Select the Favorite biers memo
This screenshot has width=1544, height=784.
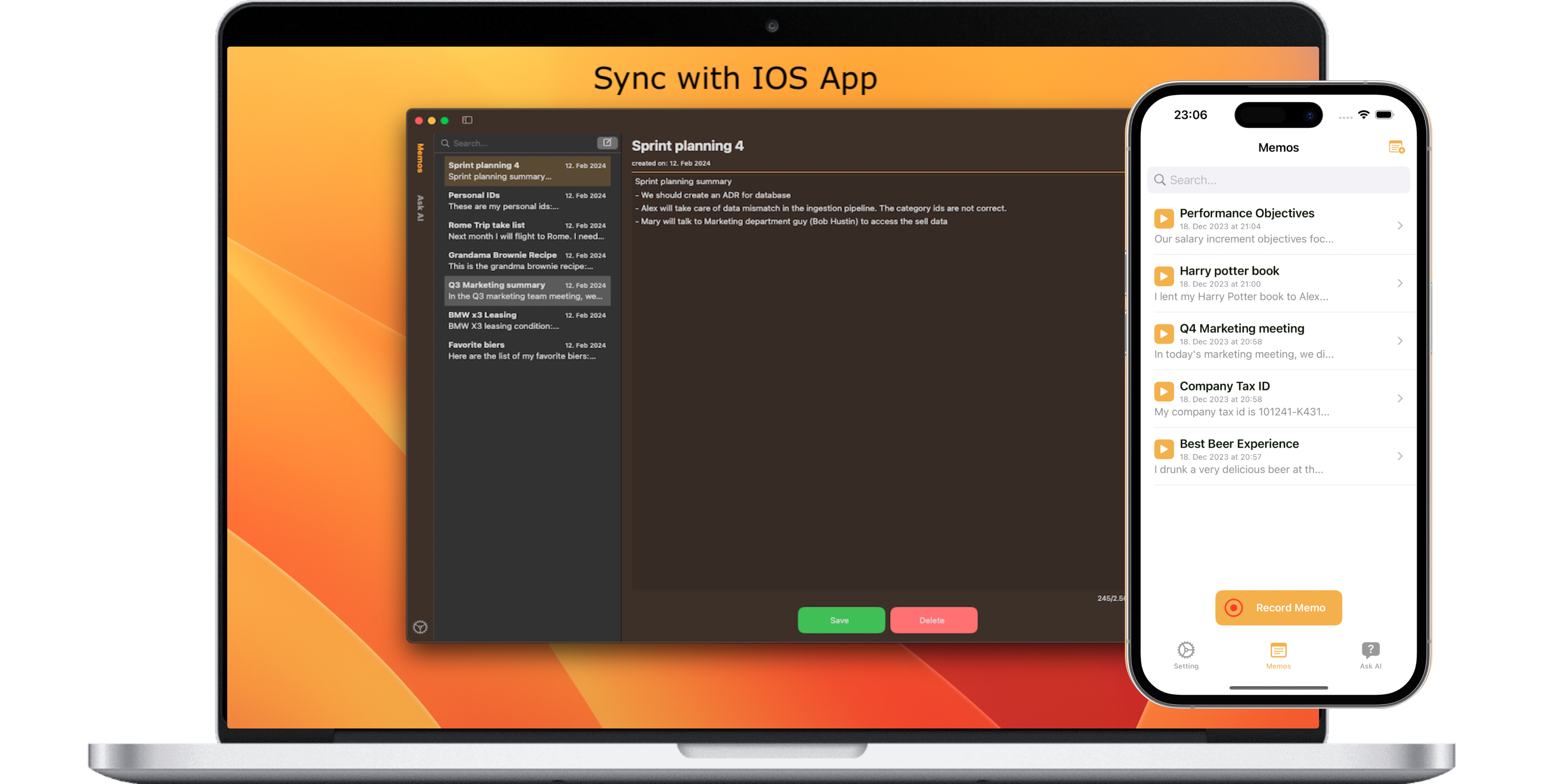pyautogui.click(x=527, y=351)
